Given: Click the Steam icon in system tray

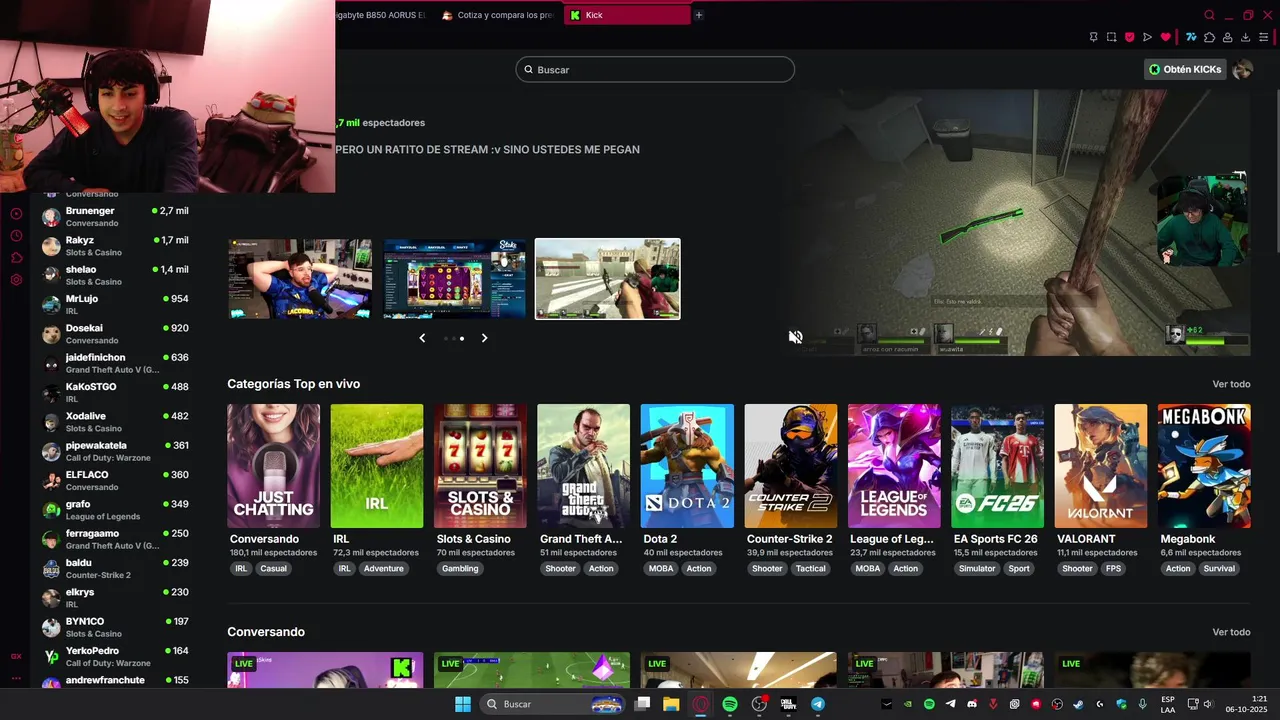Looking at the screenshot, I should (x=1078, y=704).
